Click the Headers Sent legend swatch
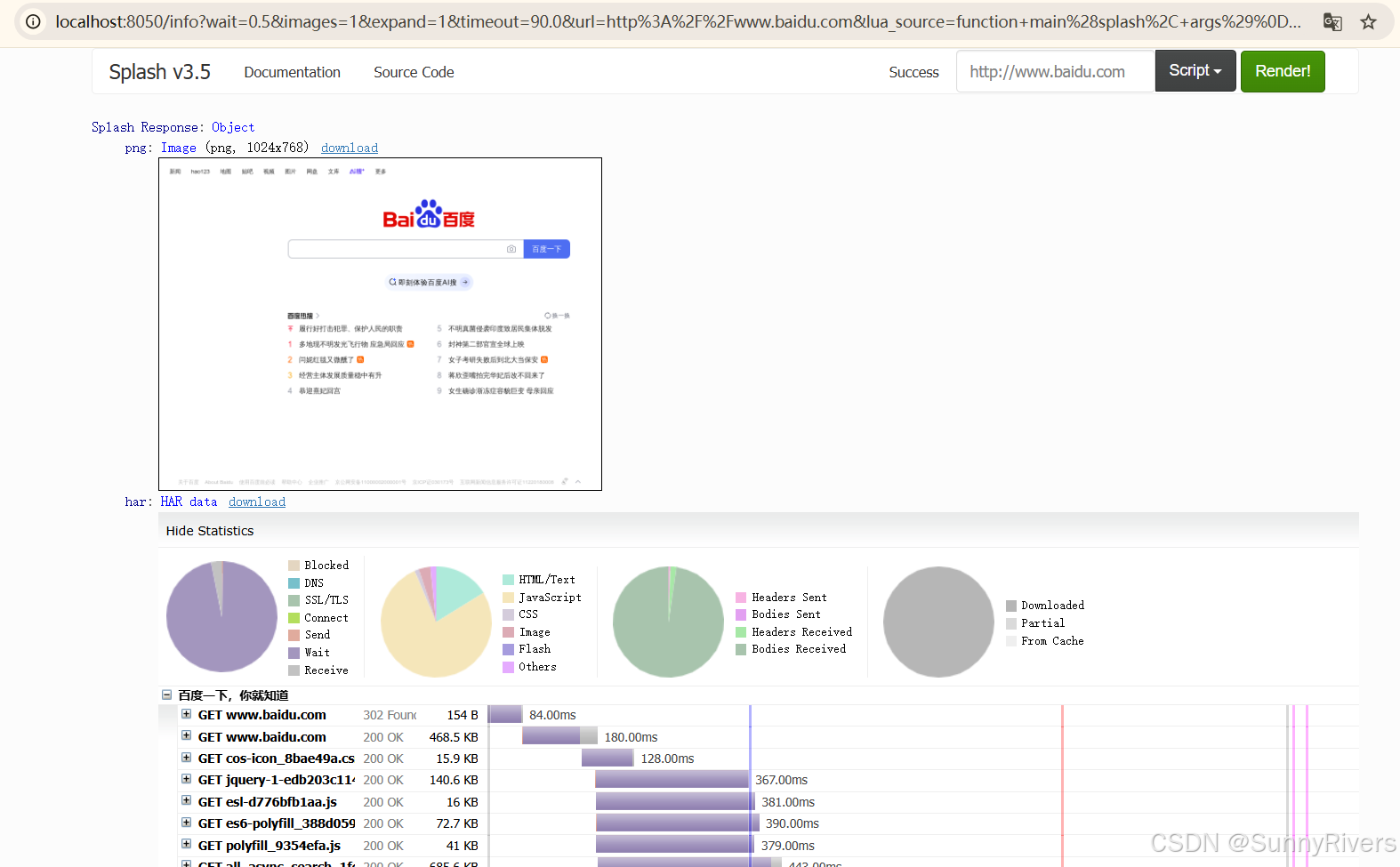This screenshot has height=867, width=1400. pyautogui.click(x=741, y=598)
